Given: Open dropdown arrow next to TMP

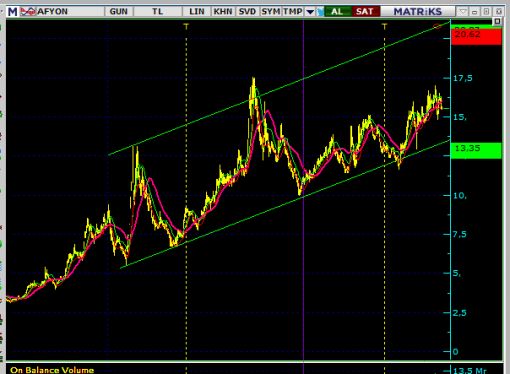Looking at the screenshot, I should coord(310,12).
